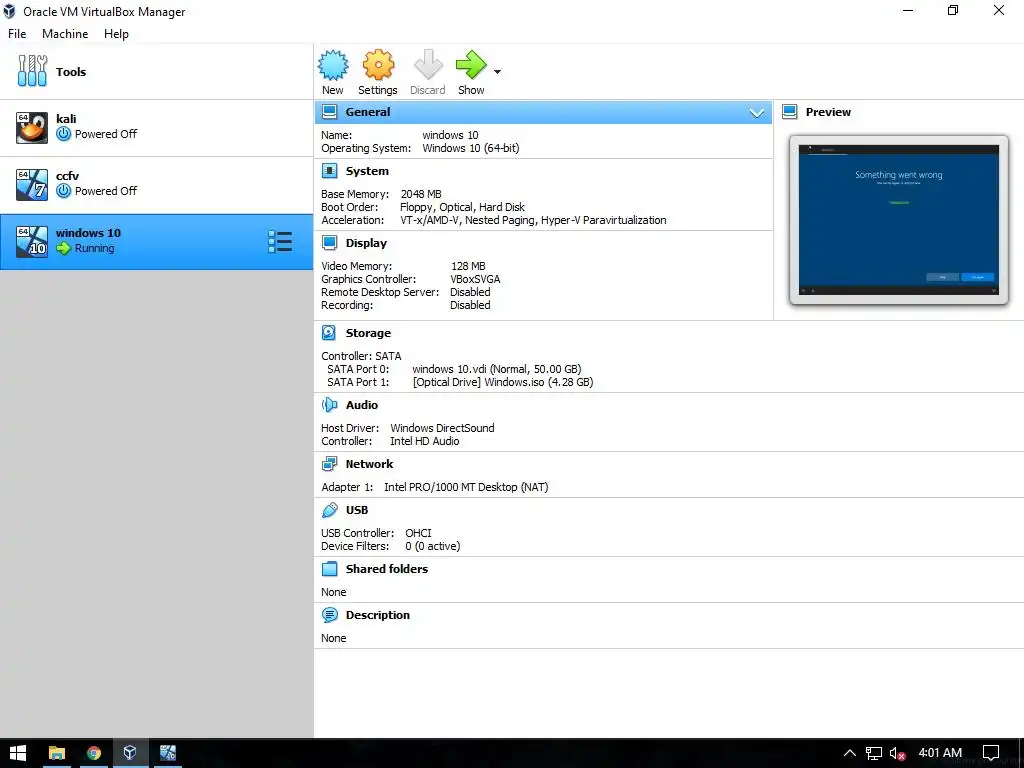Click the USB section icon

[x=330, y=510]
